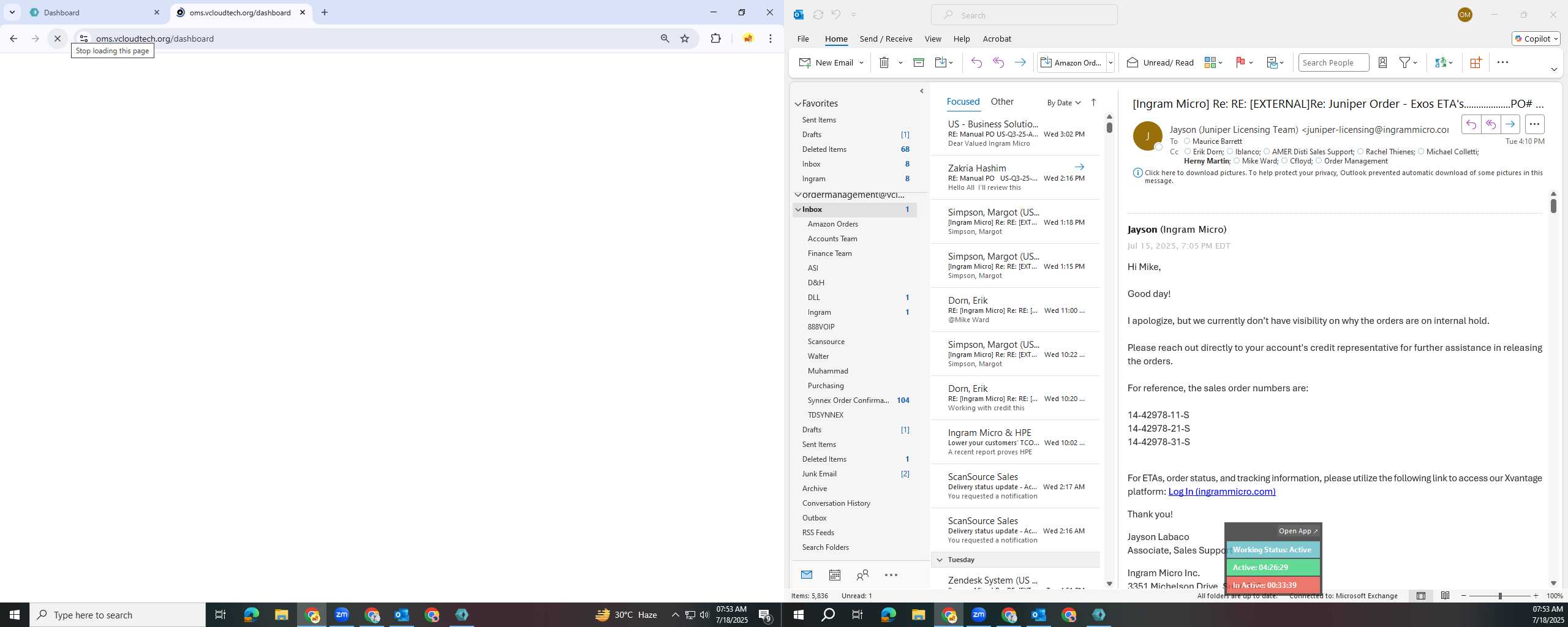The height and width of the screenshot is (627, 1568).
Task: Open the Log In (ingrammicro.com) link
Action: click(x=1221, y=491)
